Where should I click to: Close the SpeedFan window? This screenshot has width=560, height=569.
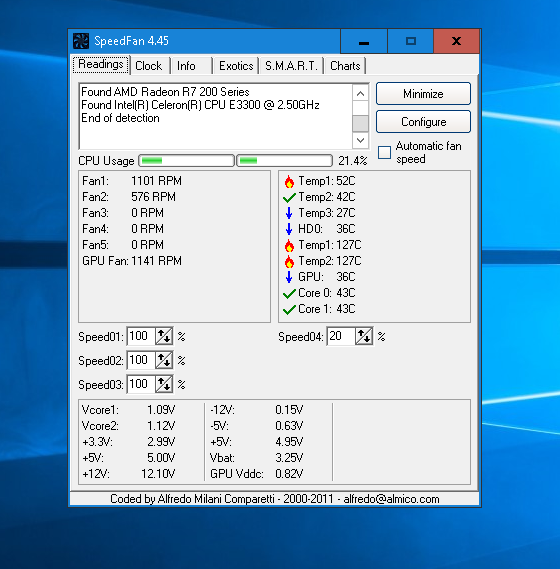[456, 41]
